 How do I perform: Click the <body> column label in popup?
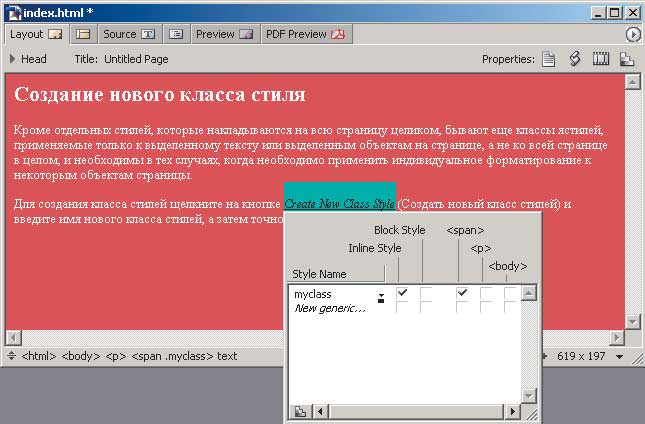(x=508, y=266)
